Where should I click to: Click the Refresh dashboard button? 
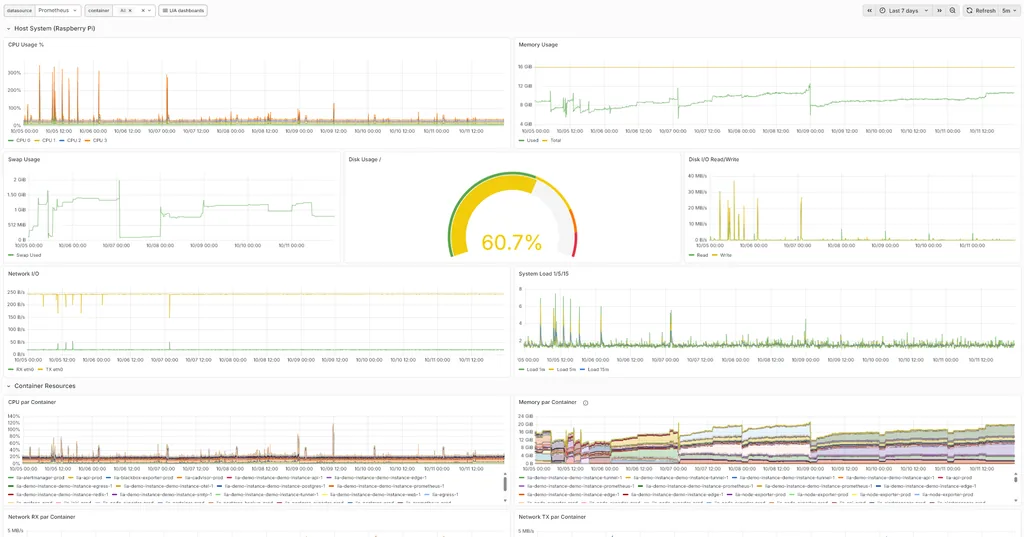pyautogui.click(x=981, y=10)
